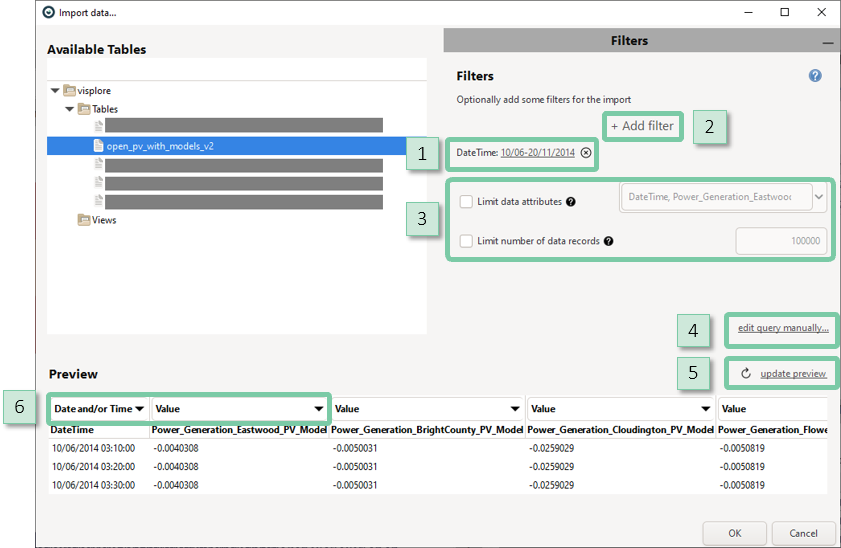Remove the DateTime filter with the x icon

[586, 153]
